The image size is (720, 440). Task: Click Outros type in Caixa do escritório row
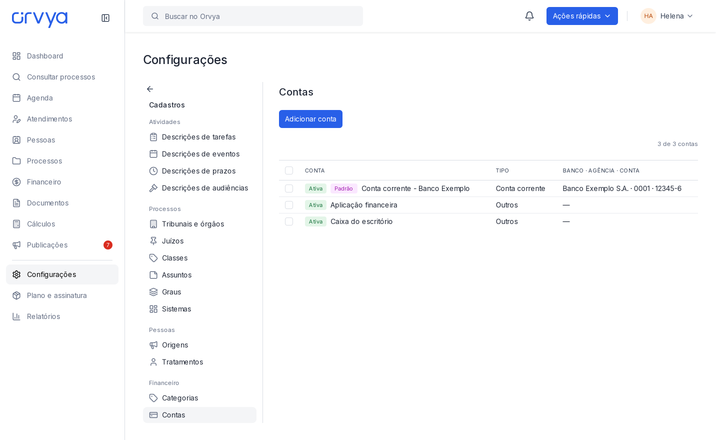(x=506, y=221)
